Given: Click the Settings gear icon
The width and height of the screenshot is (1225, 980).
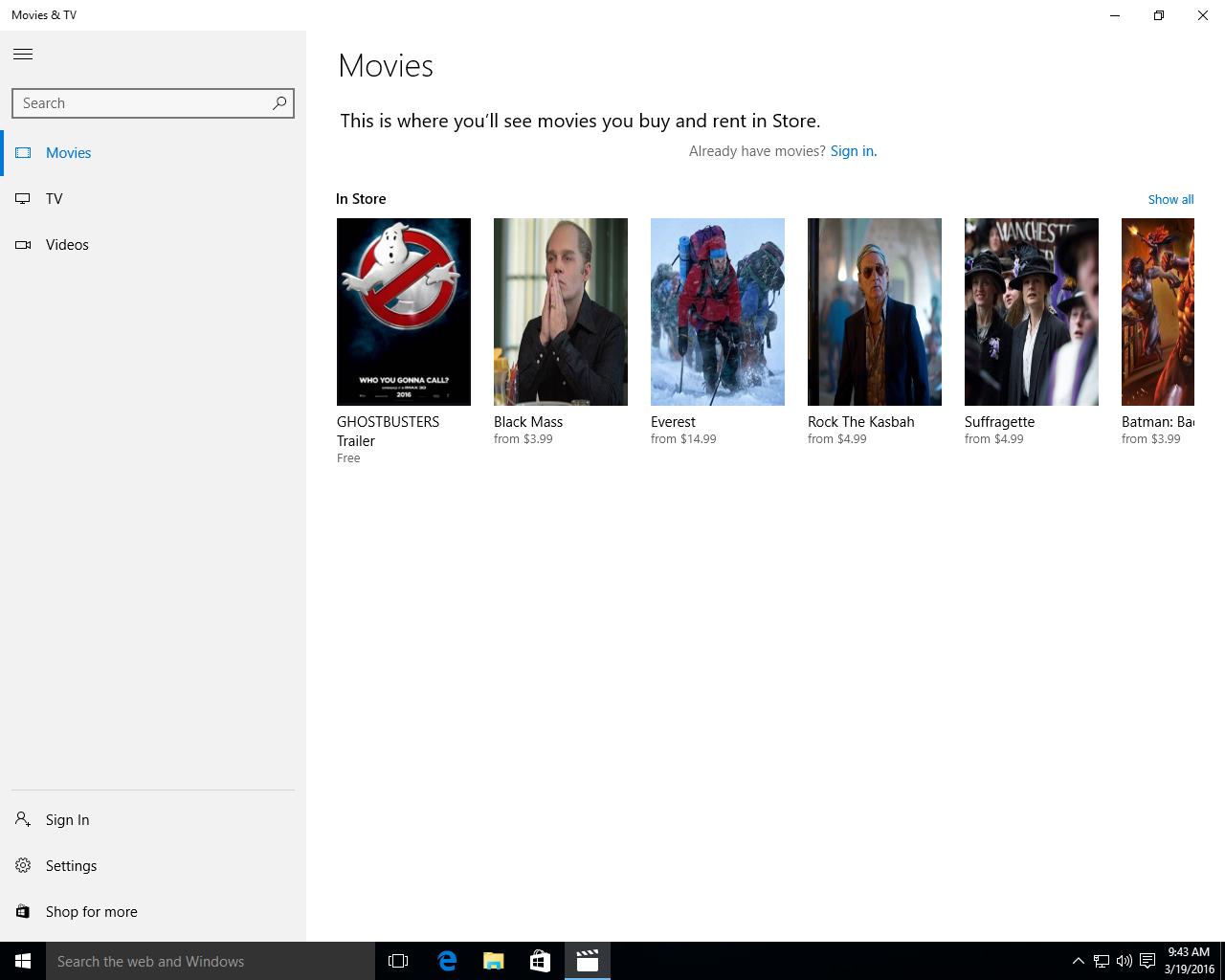Looking at the screenshot, I should coord(23,865).
